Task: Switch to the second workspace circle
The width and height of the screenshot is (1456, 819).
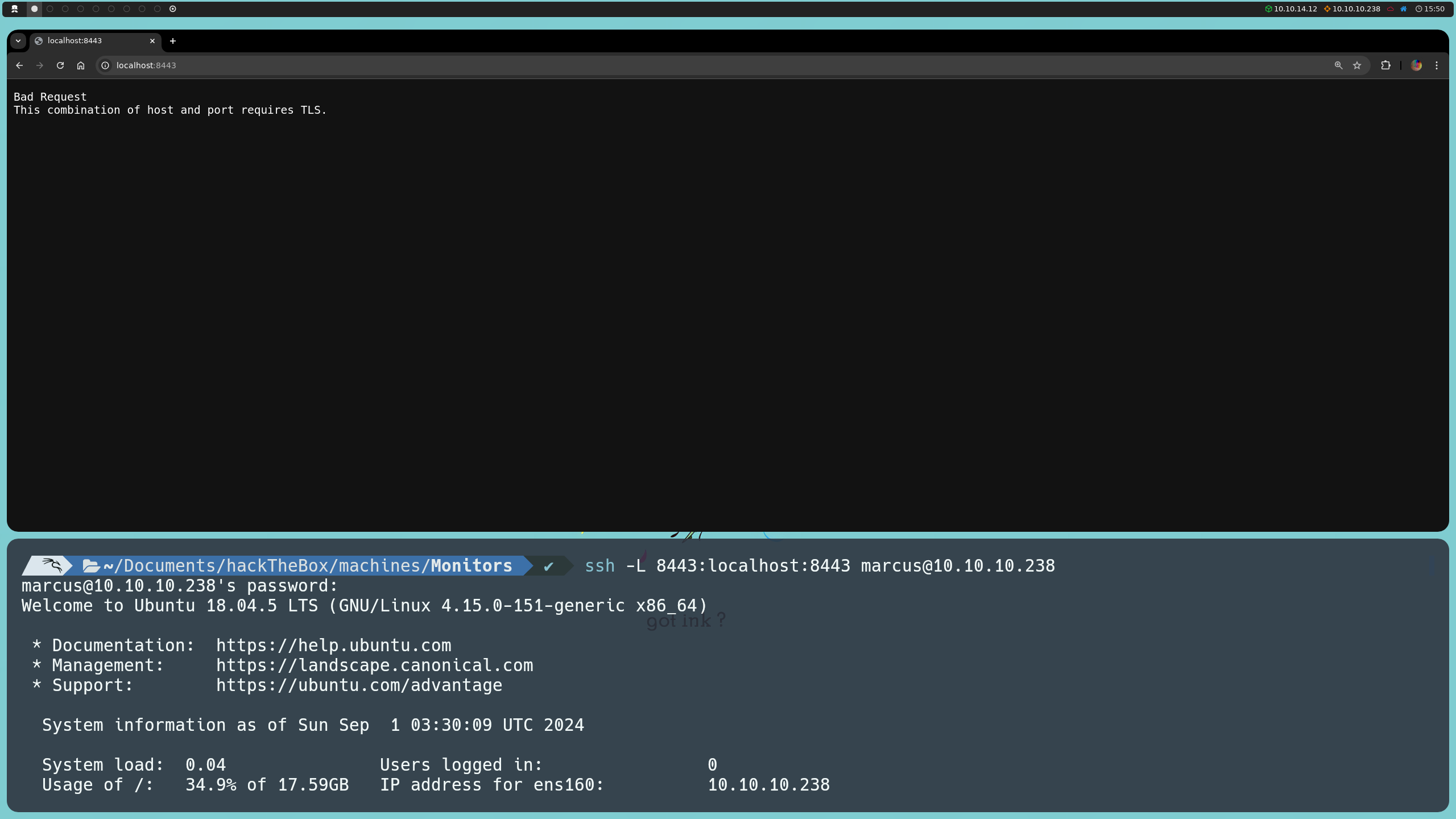Action: 50,9
